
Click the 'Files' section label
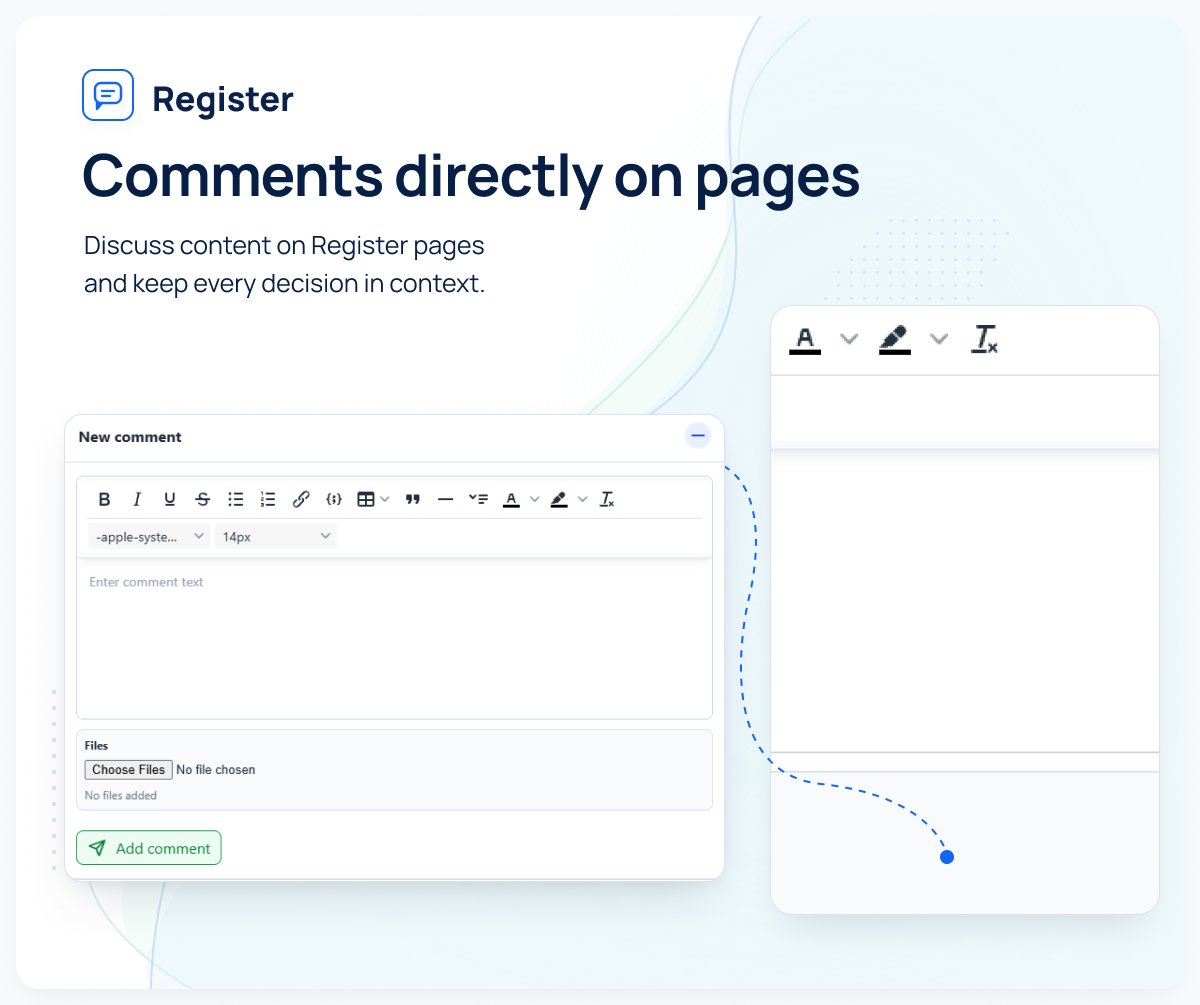96,746
